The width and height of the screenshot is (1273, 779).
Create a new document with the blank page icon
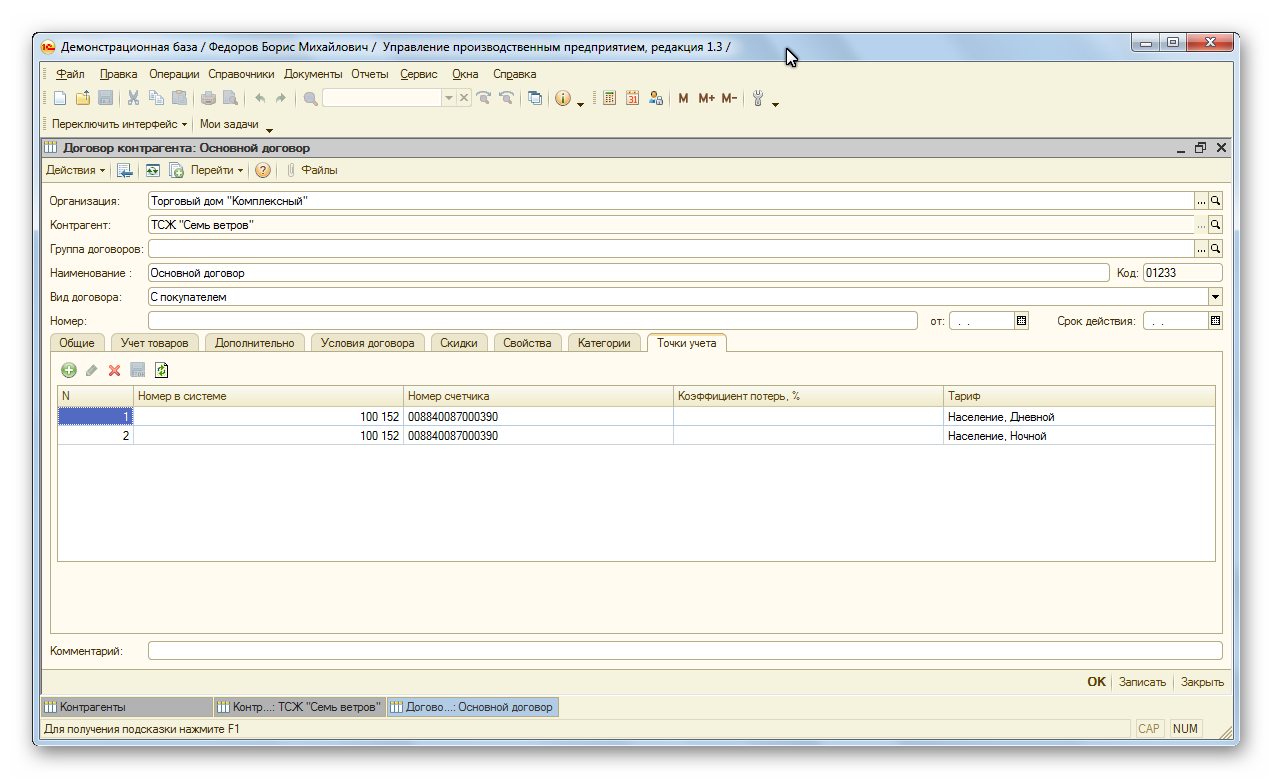tap(60, 98)
